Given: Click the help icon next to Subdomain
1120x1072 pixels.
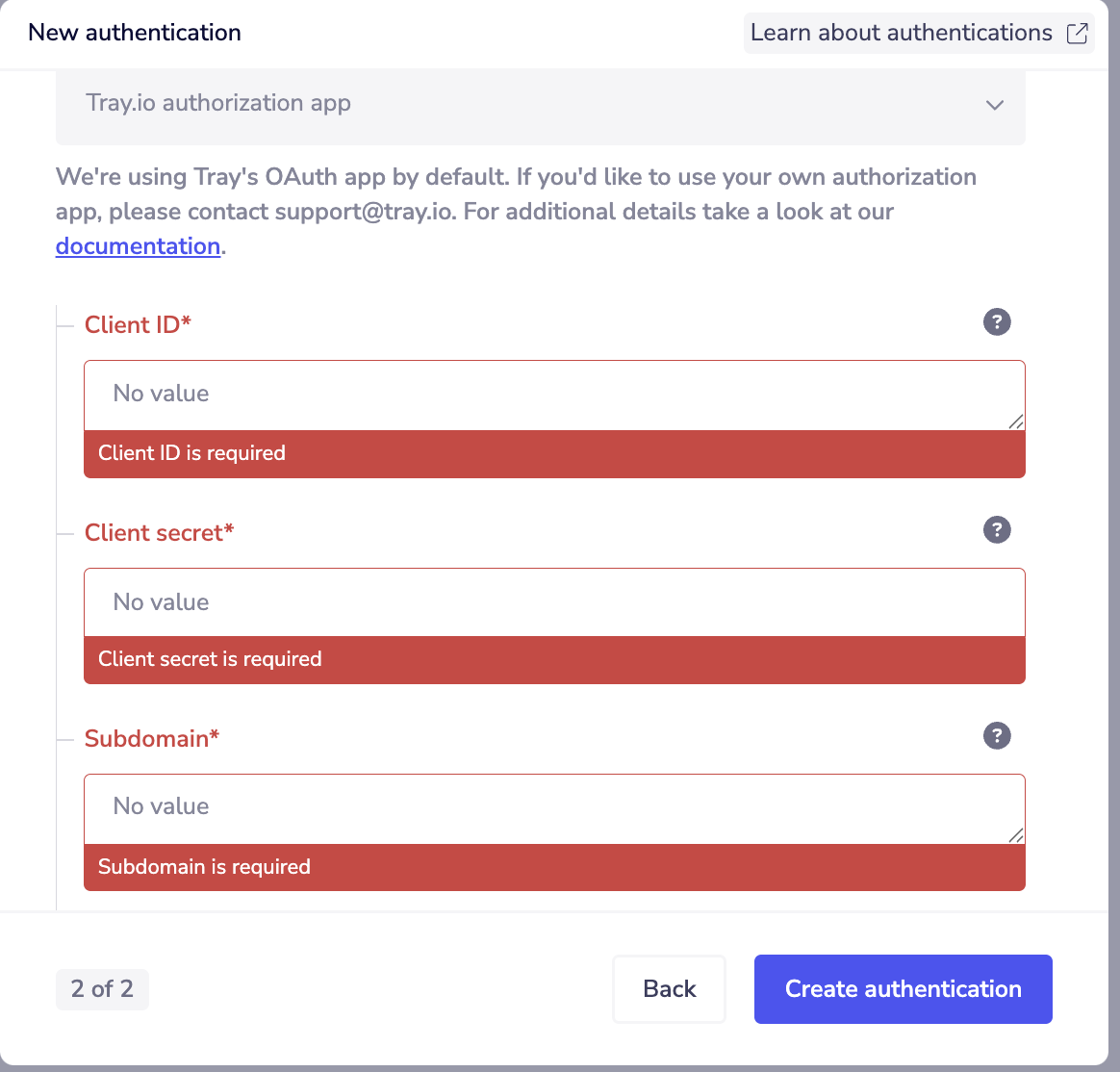Looking at the screenshot, I should (997, 736).
